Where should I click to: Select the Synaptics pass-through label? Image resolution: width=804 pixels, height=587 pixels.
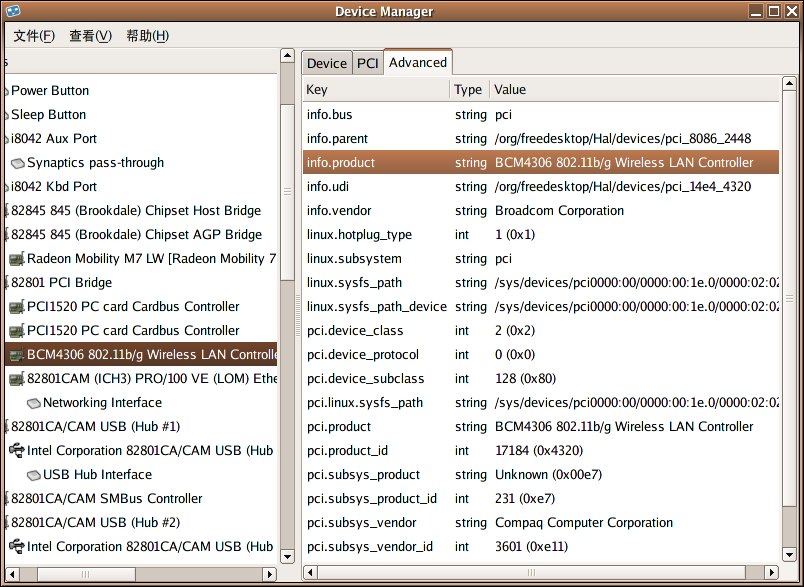95,163
